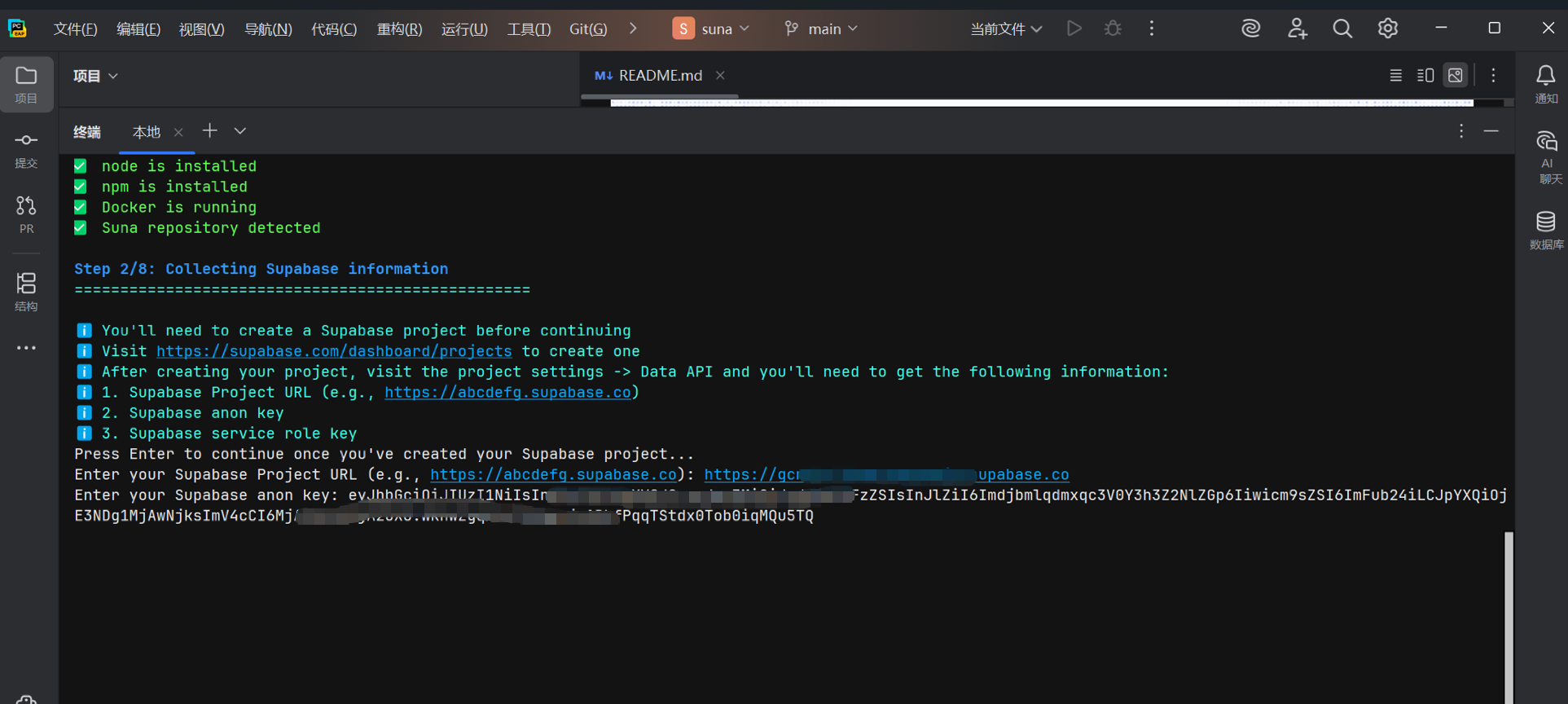Open the Structure tool window
The height and width of the screenshot is (704, 1568).
[26, 292]
